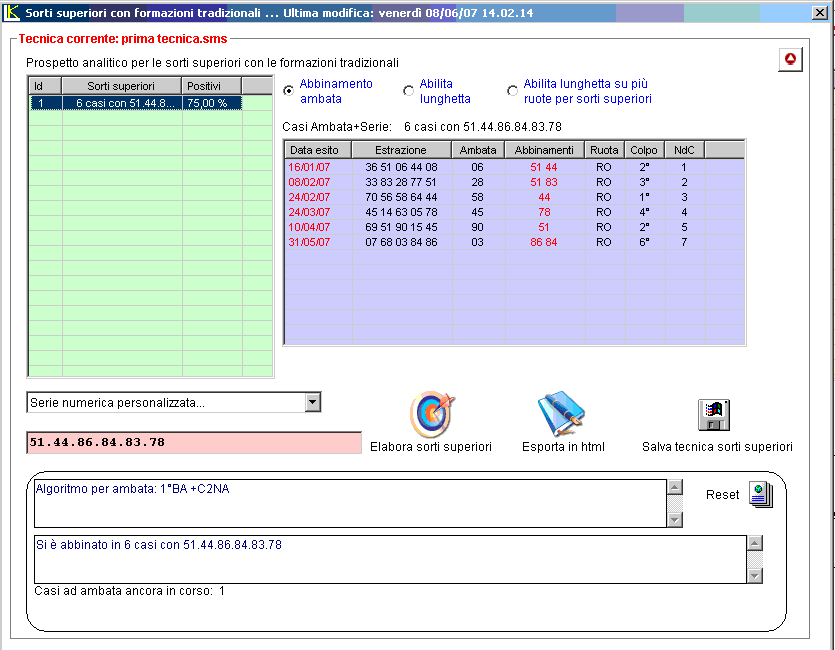Click the series input field 51.44.86.84.83.78
The image size is (835, 650).
(194, 442)
